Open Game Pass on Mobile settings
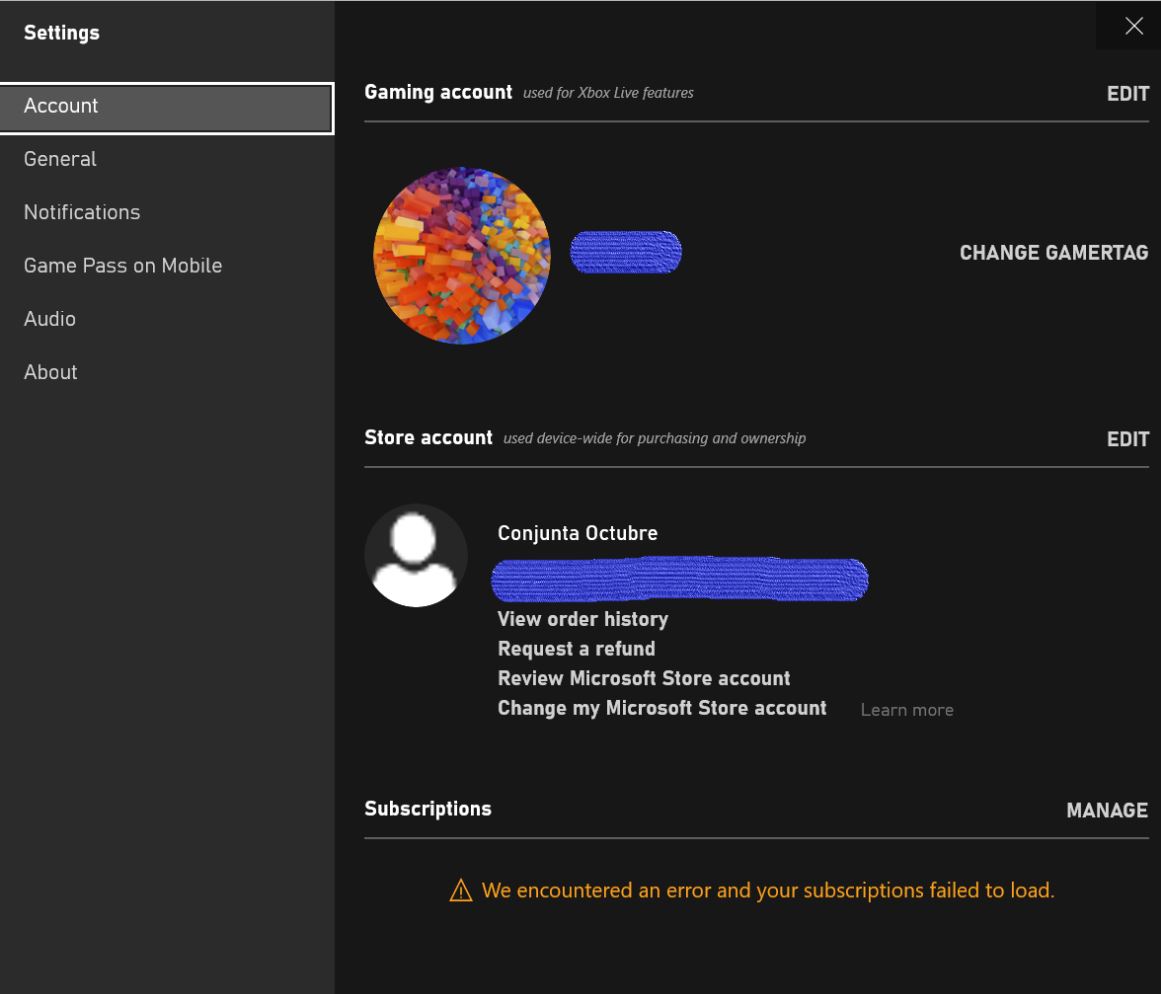This screenshot has height=994, width=1161. tap(123, 266)
